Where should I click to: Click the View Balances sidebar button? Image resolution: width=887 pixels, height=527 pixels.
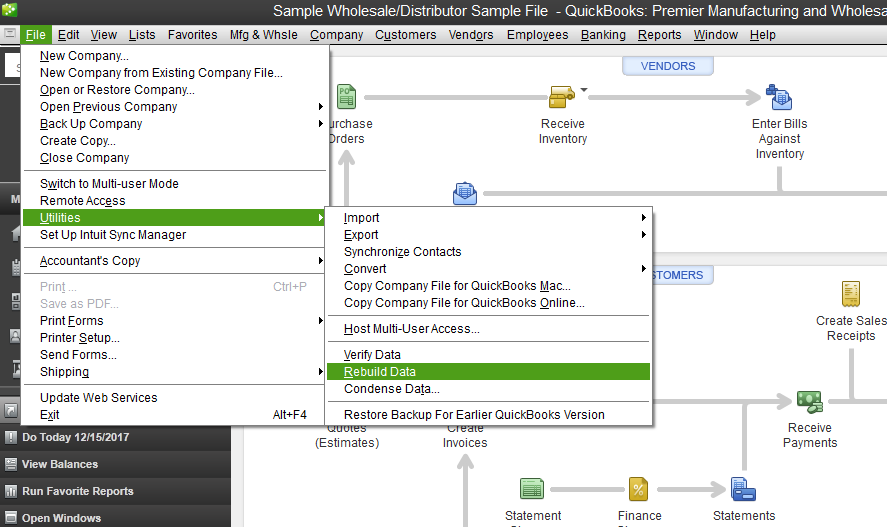pos(60,464)
